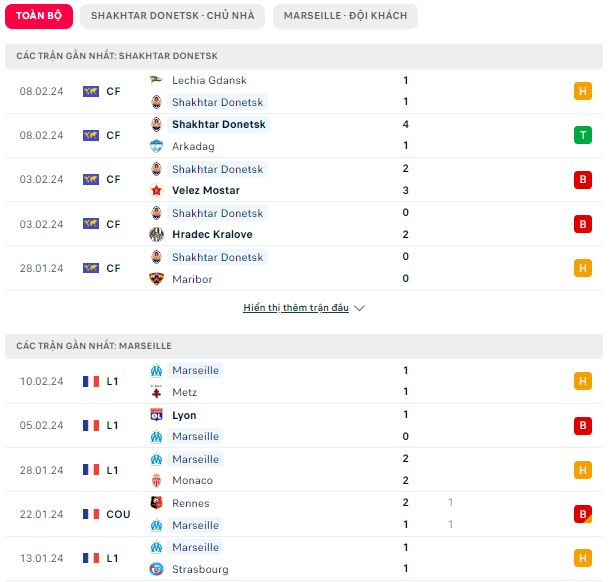
Task: Click the orange H badge on Marseille vs Metz
Action: point(582,381)
